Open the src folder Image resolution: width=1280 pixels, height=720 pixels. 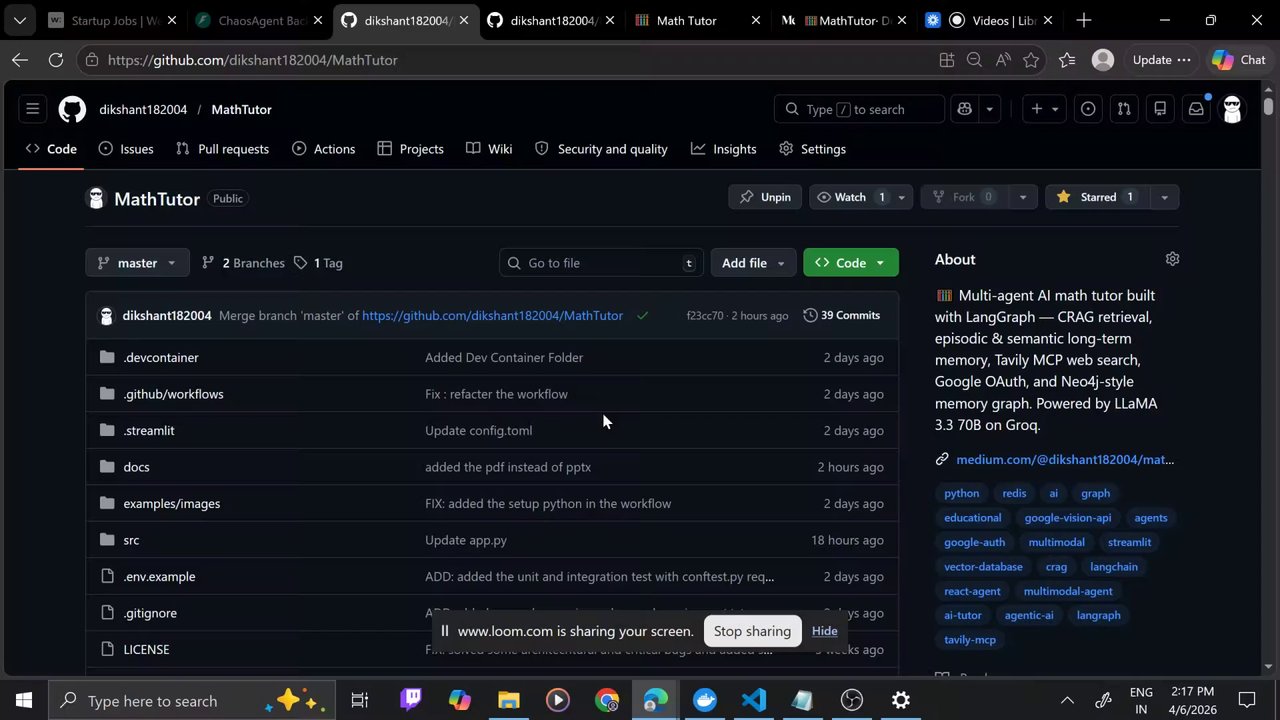[x=131, y=540]
